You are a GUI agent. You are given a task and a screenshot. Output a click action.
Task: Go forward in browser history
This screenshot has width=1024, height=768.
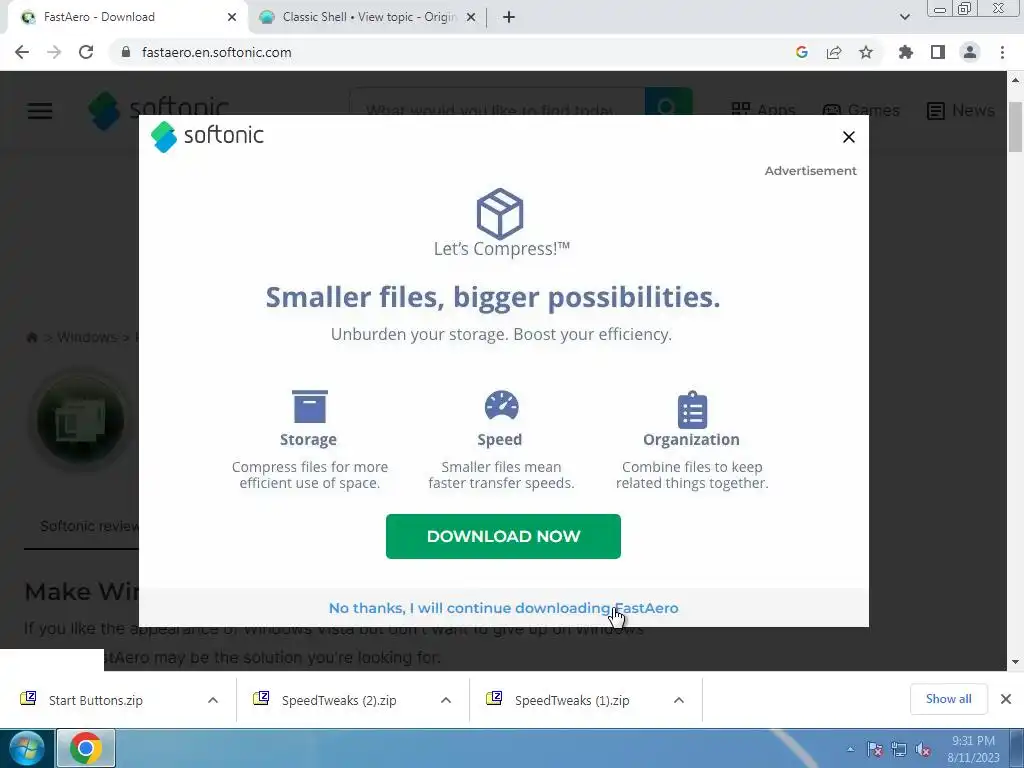click(54, 52)
